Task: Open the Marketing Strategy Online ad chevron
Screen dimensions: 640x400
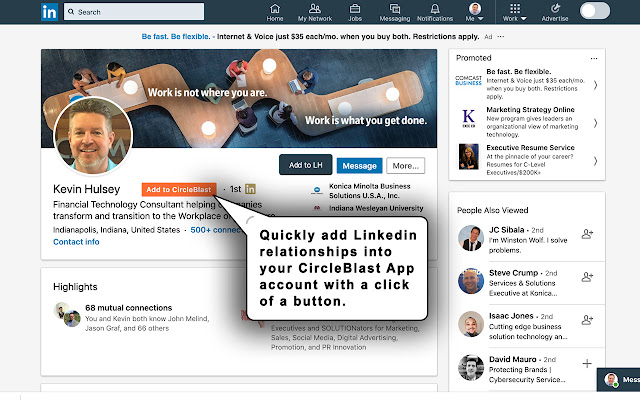Action: coord(596,123)
